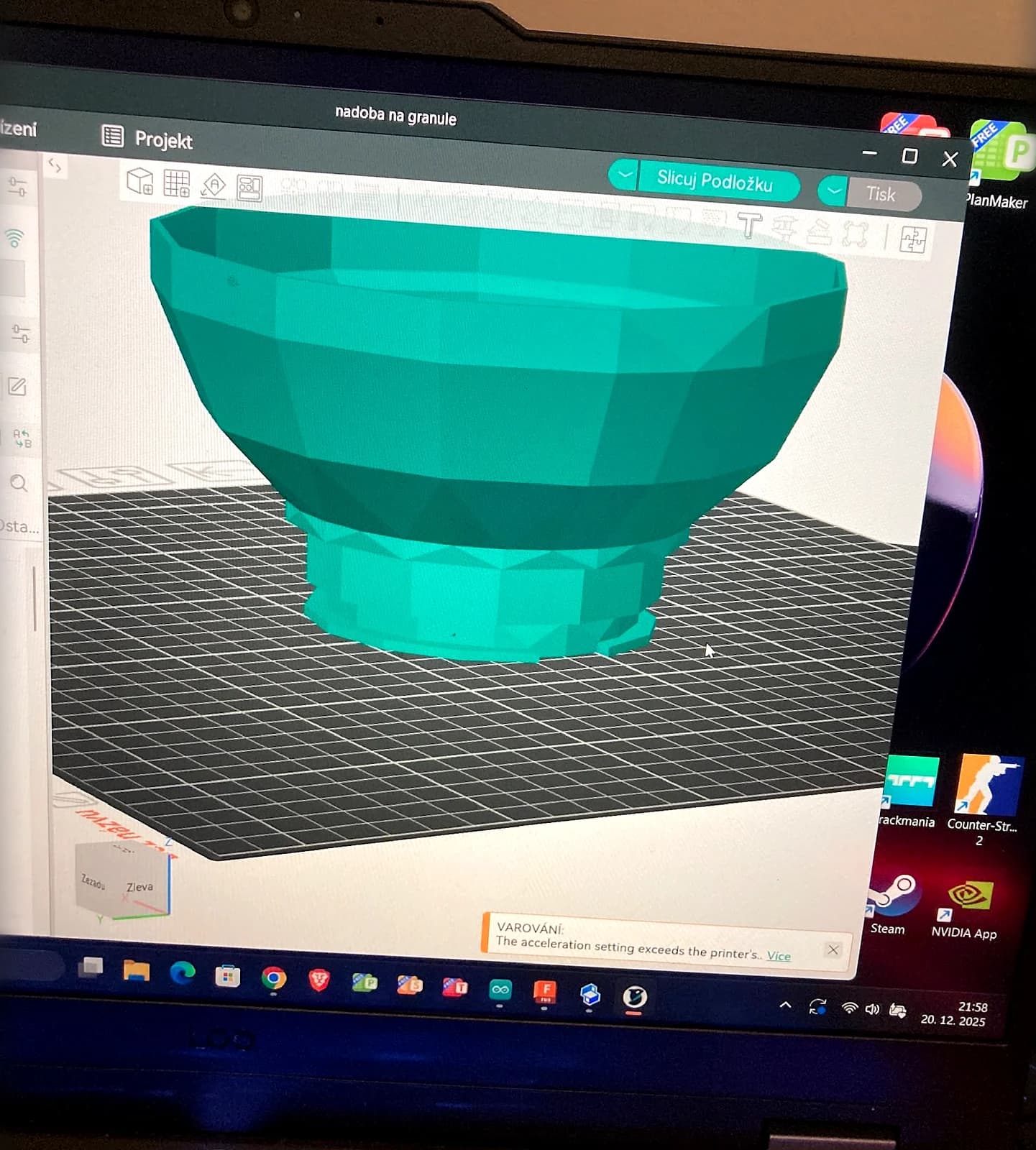Click the Auto orient icon
The width and height of the screenshot is (1036, 1150).
tap(213, 185)
